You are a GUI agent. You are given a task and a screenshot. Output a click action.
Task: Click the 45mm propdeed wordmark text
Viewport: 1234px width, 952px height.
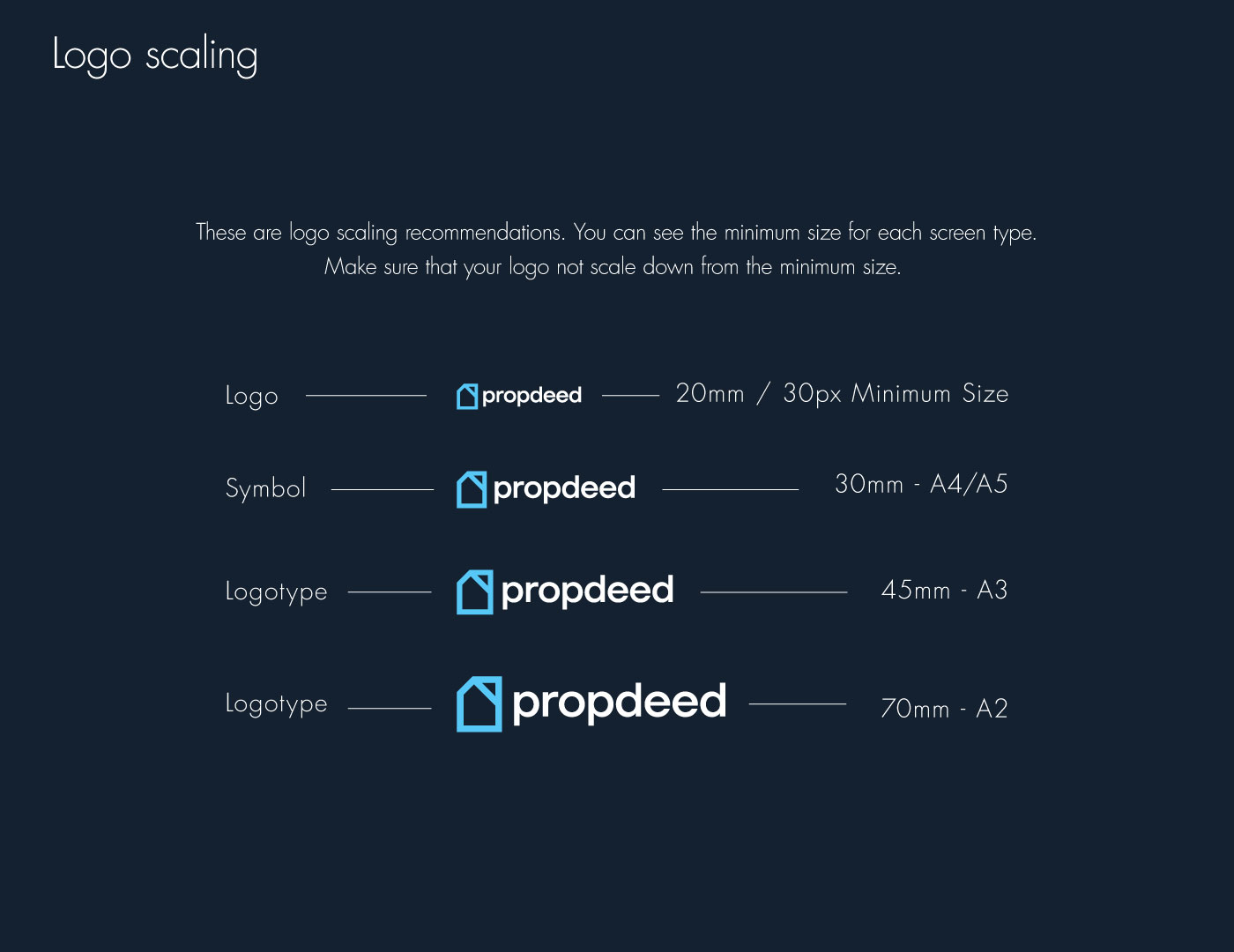coord(587,591)
